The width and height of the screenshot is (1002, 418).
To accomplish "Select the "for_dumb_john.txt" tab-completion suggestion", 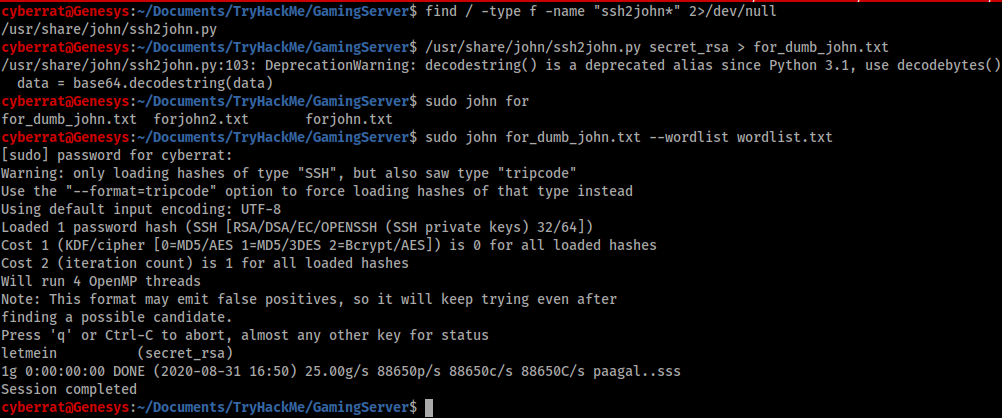I will click(x=69, y=120).
